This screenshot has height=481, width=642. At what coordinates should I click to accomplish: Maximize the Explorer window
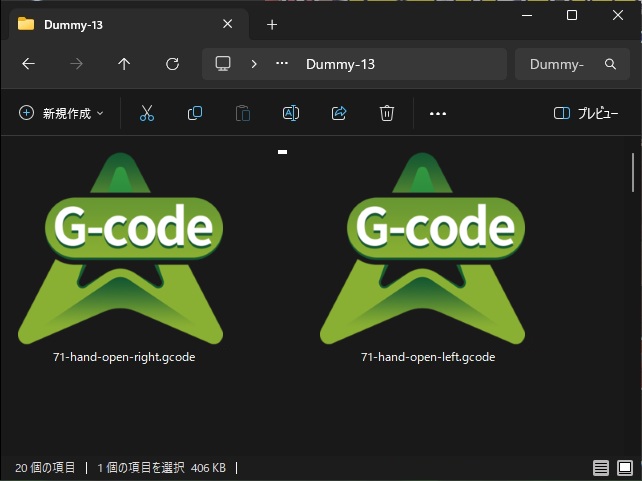(x=572, y=15)
